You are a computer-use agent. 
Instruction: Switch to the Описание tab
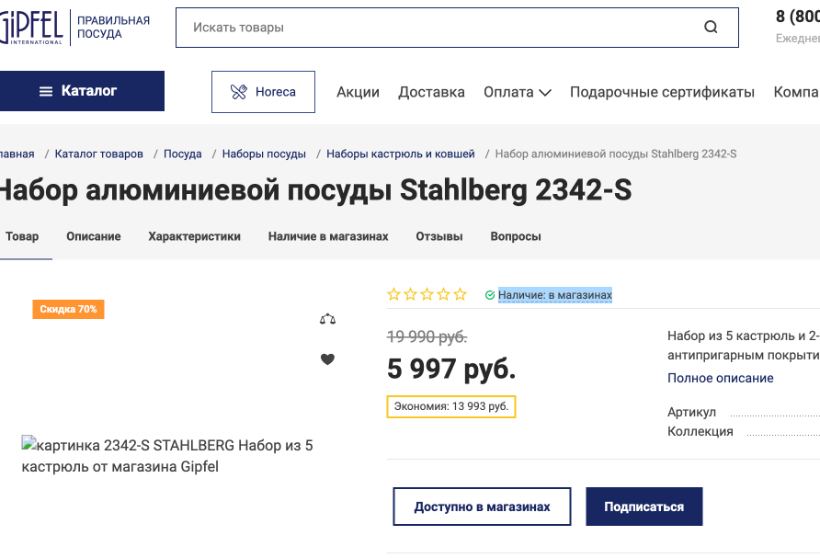click(93, 237)
